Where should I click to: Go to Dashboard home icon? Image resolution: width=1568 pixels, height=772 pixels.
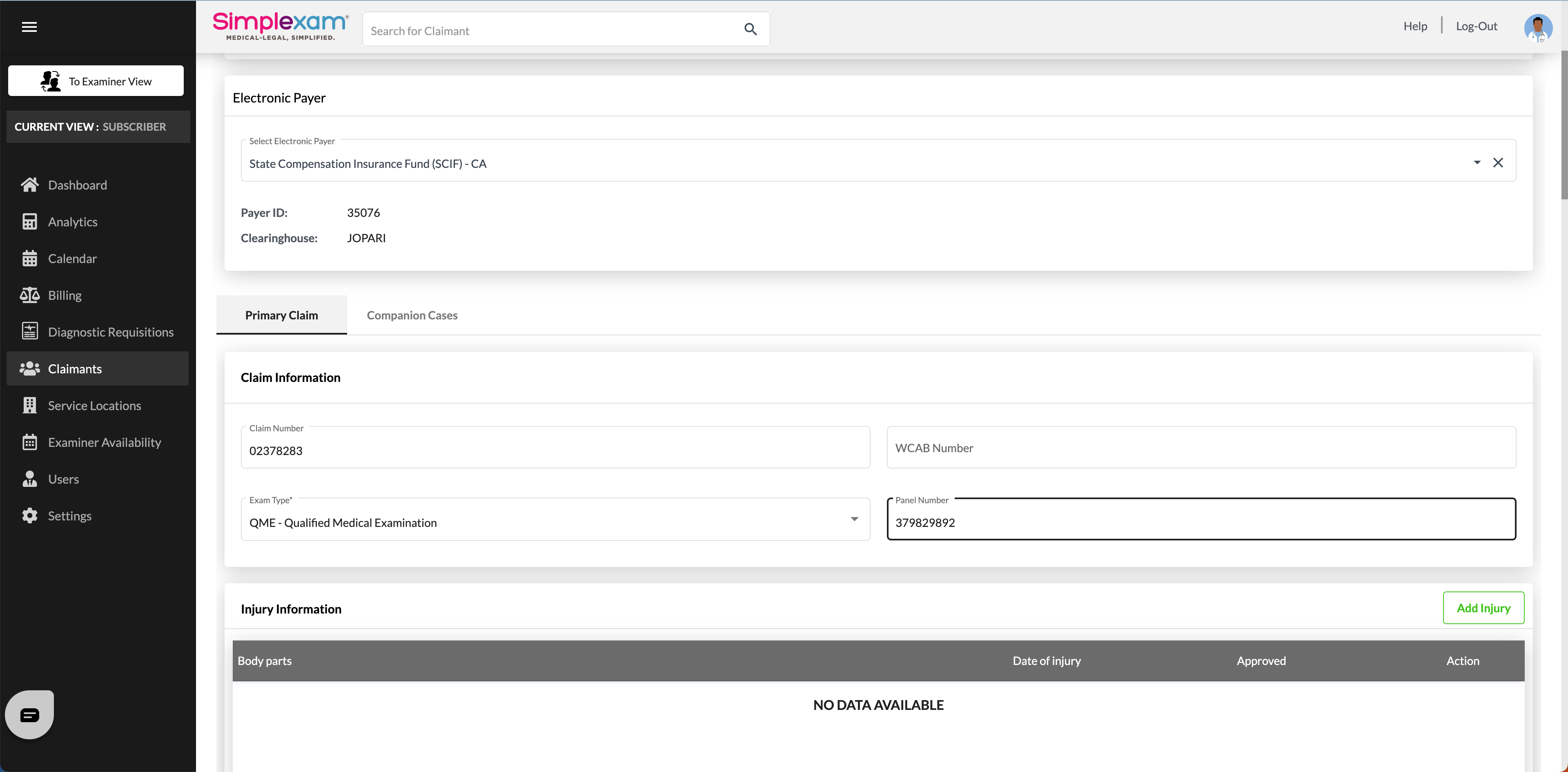pyautogui.click(x=29, y=185)
